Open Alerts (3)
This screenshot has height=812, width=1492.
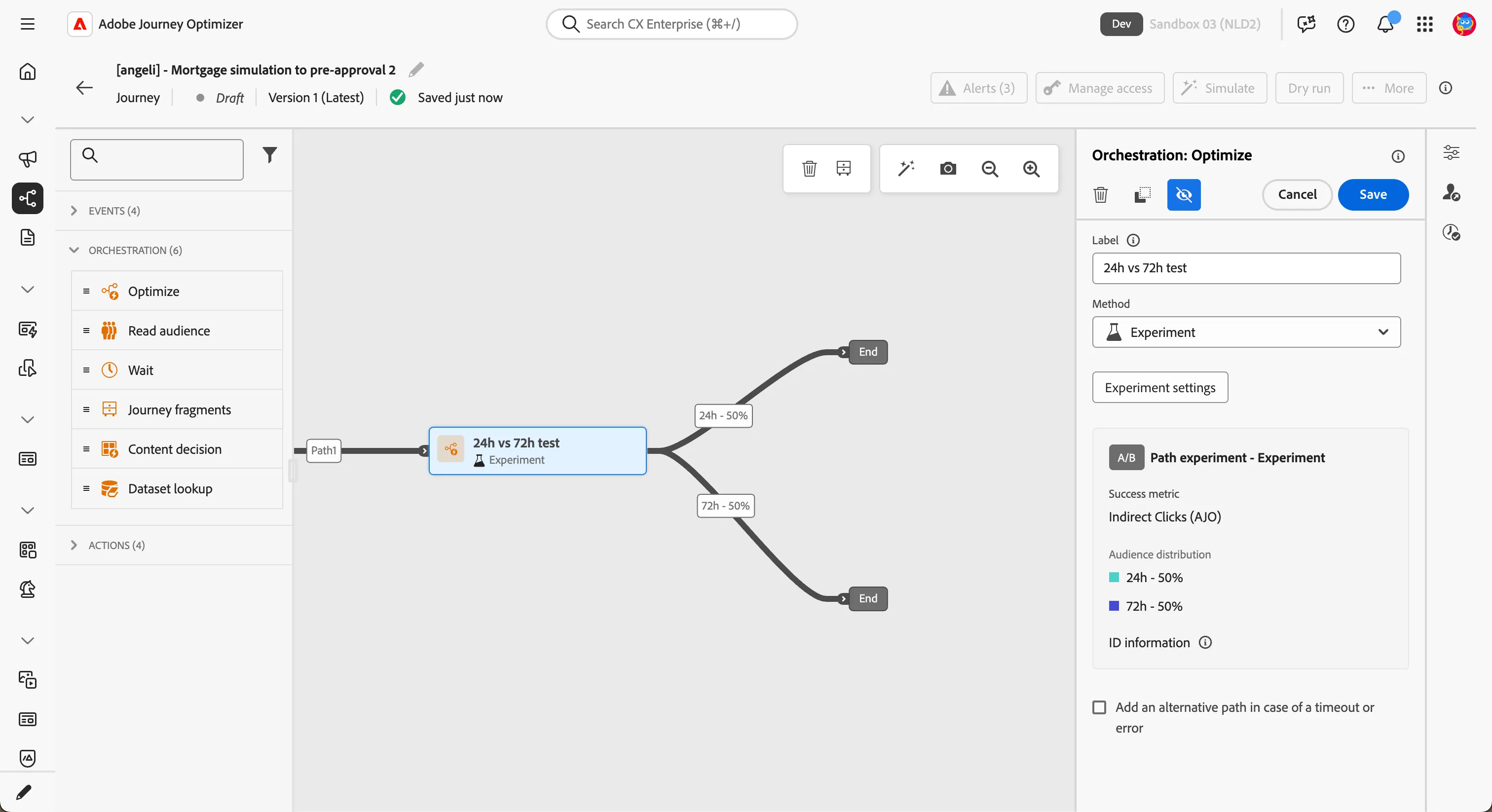coord(978,88)
